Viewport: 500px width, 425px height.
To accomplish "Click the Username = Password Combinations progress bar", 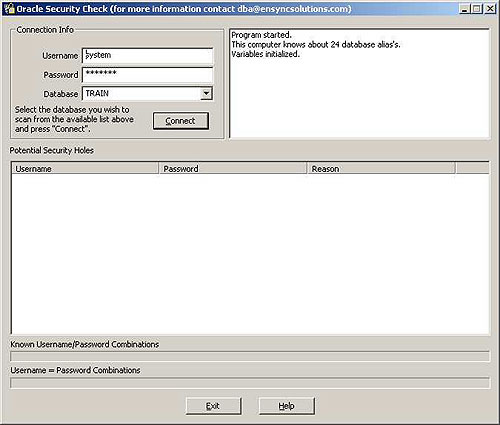I will 250,383.
